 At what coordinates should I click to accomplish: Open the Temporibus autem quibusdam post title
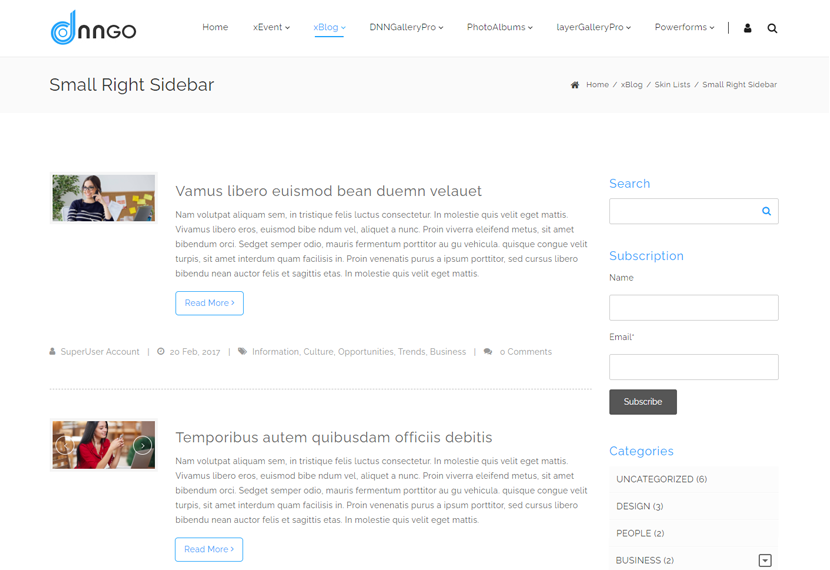tap(333, 437)
